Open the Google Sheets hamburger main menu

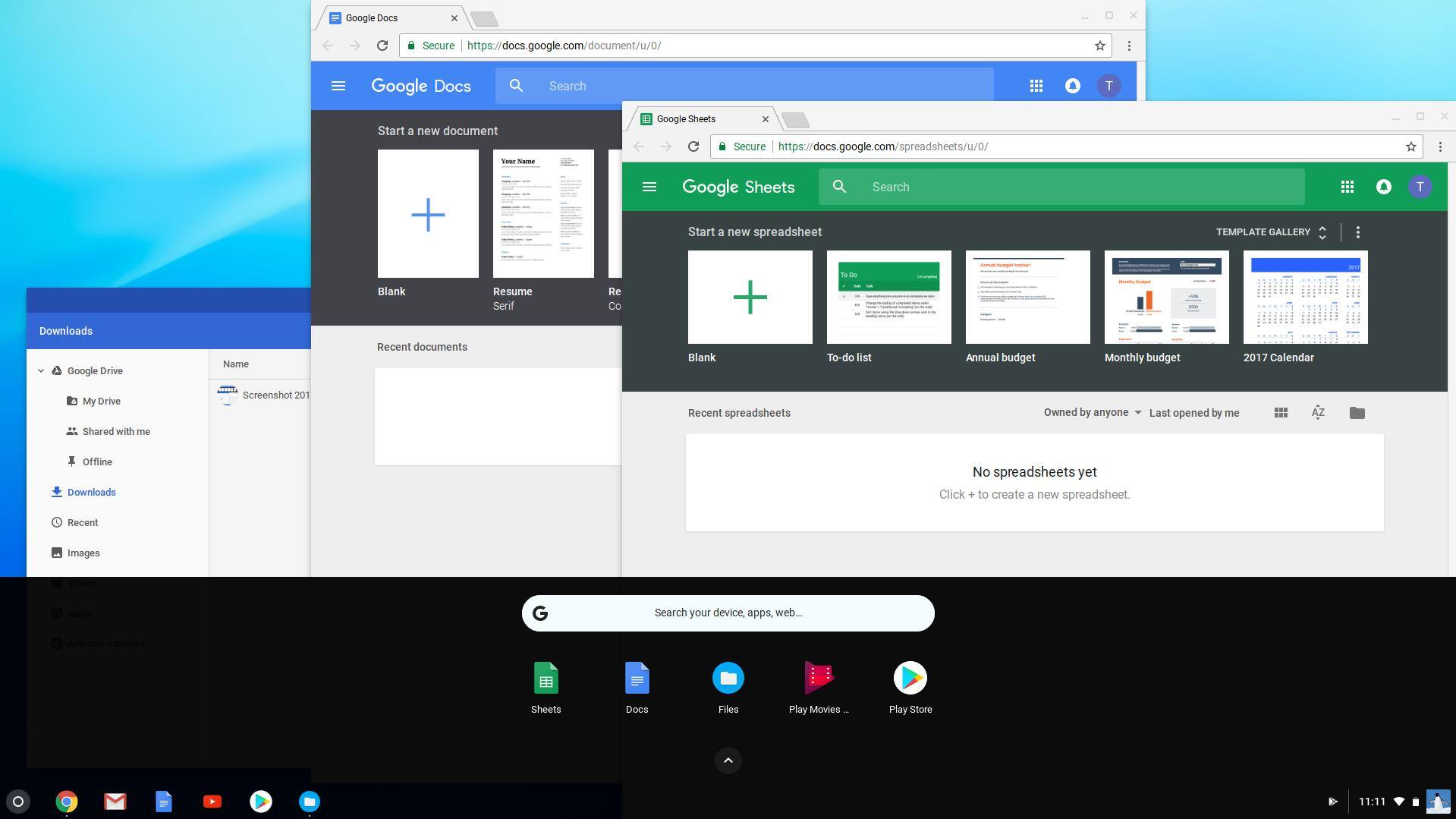649,187
